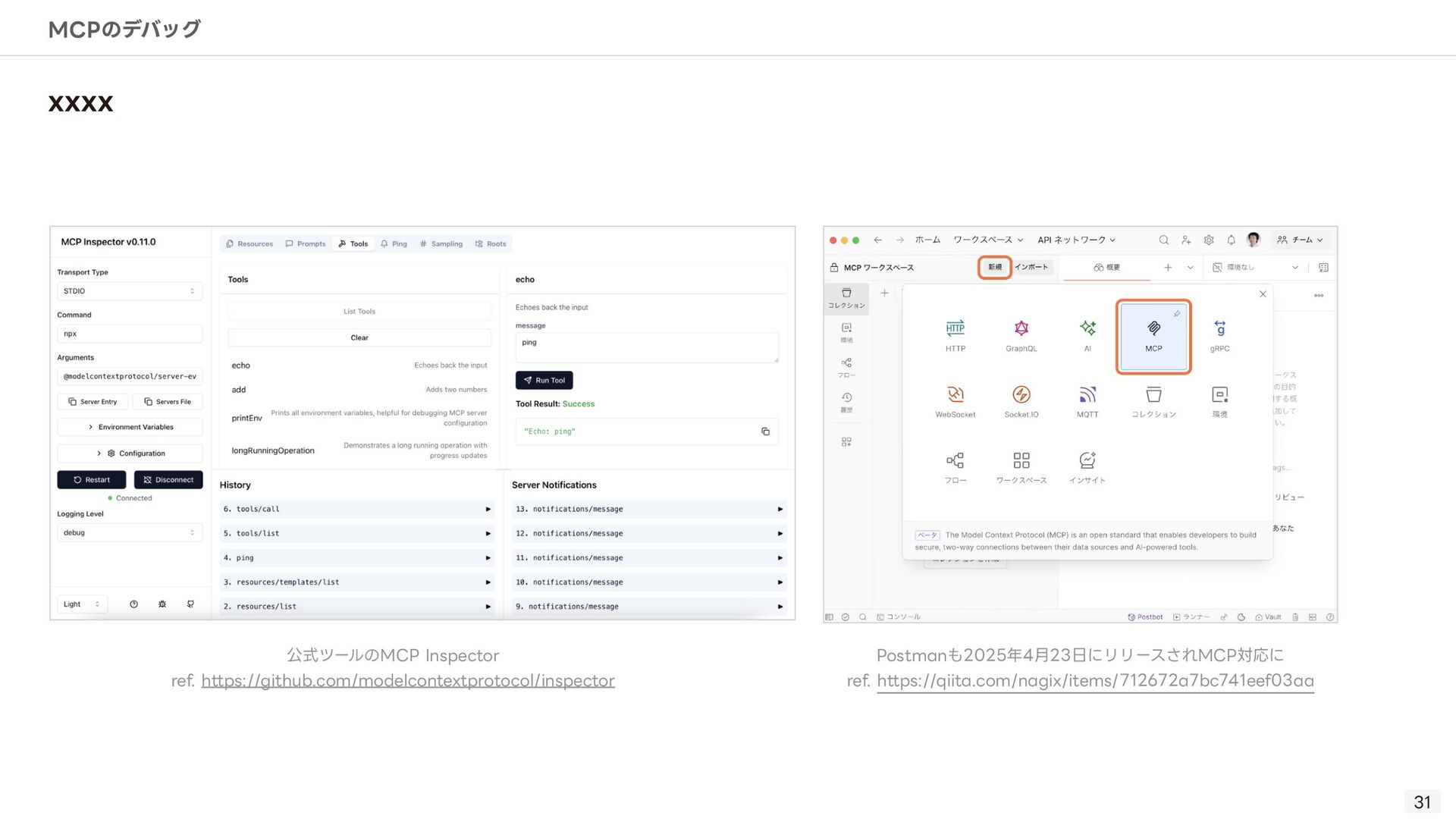Open the Transport Type STDIO dropdown
Screen dimensions: 1456x819
coord(130,291)
